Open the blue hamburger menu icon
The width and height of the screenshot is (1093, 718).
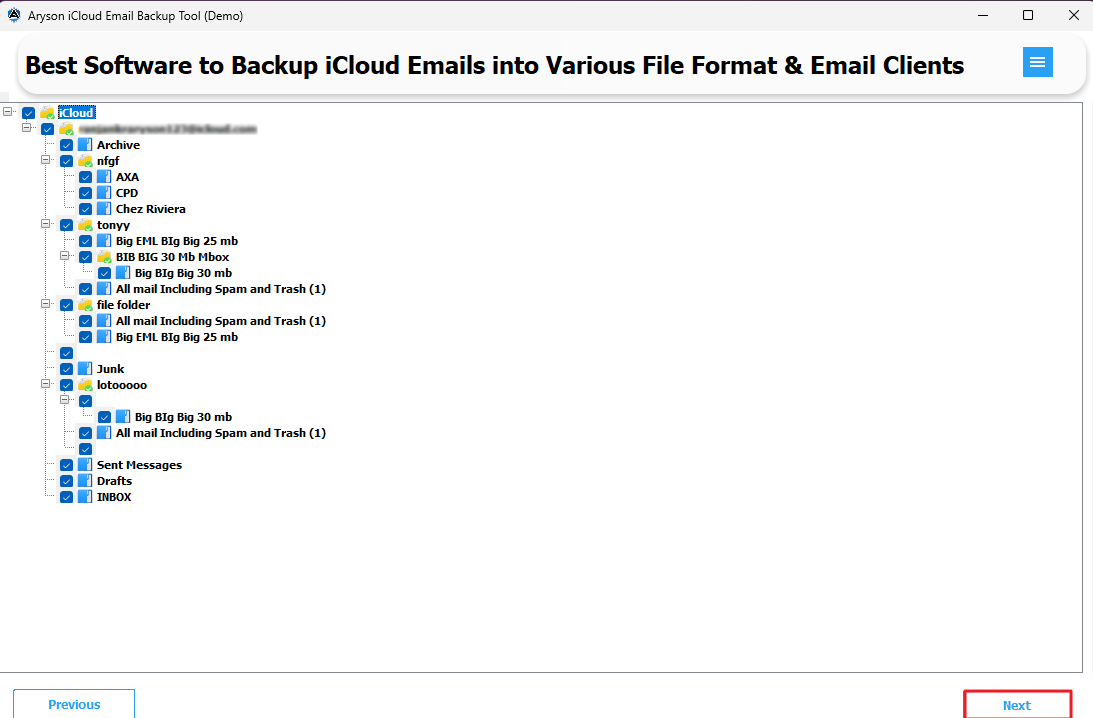1037,62
